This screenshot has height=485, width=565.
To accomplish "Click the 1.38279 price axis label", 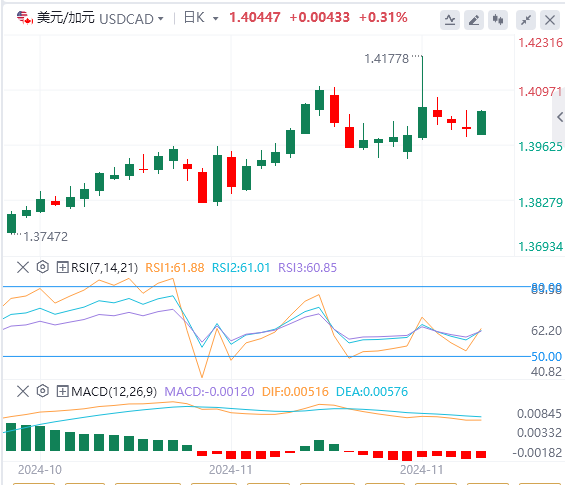I will point(540,203).
